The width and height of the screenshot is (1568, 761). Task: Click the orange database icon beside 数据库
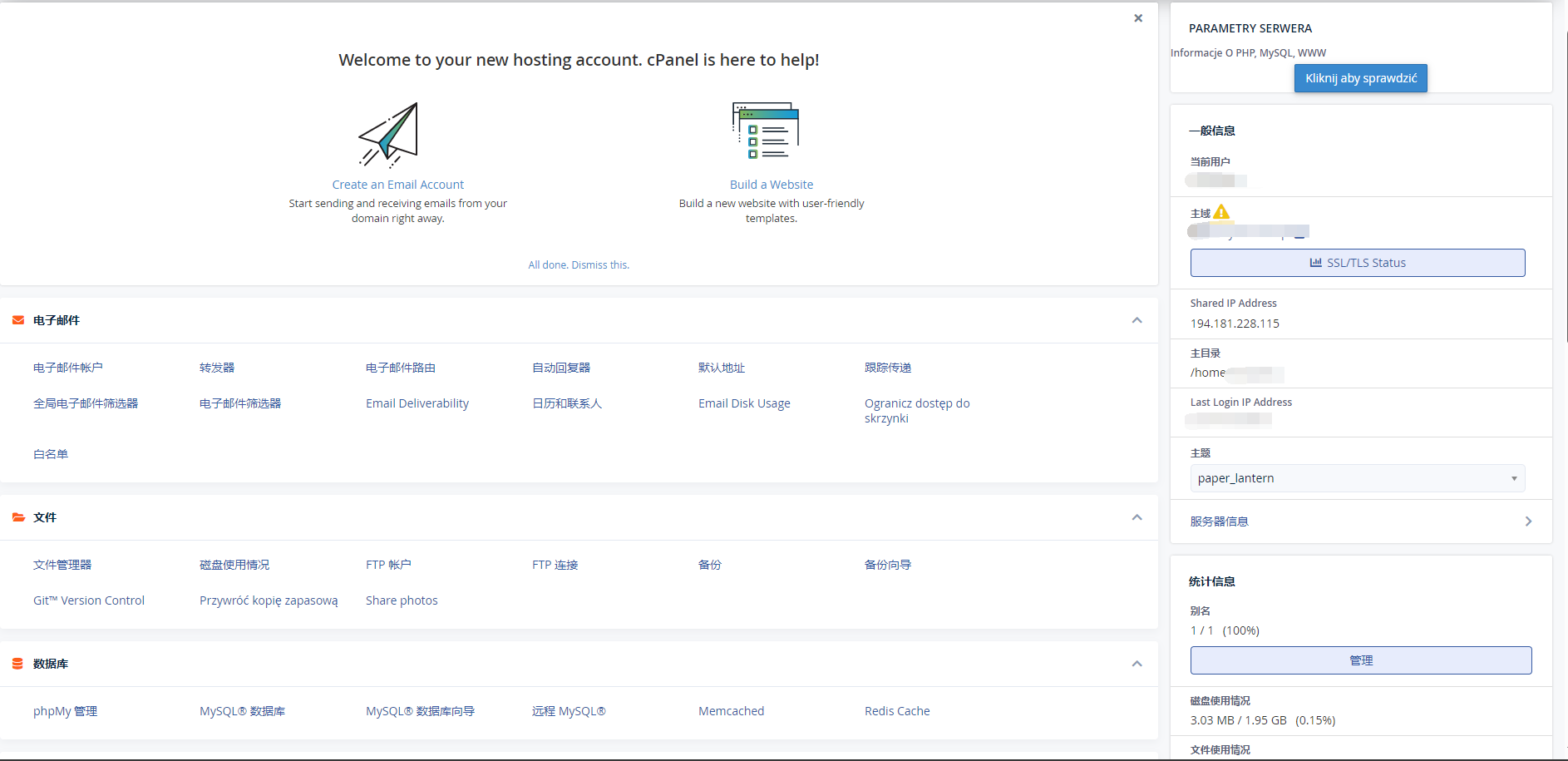click(x=18, y=664)
